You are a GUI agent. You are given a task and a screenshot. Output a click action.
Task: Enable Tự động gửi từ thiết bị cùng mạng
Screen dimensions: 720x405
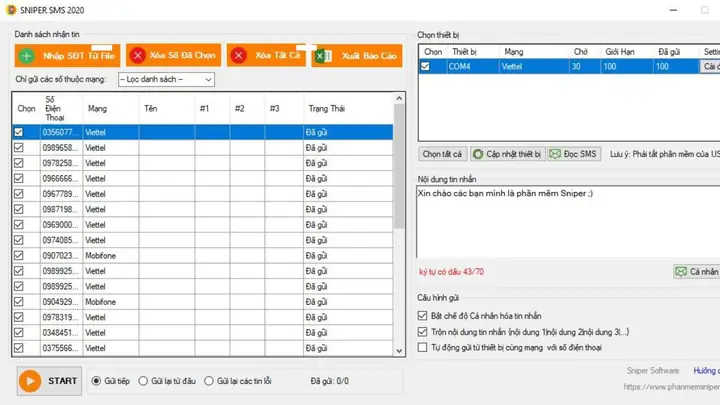(x=422, y=348)
